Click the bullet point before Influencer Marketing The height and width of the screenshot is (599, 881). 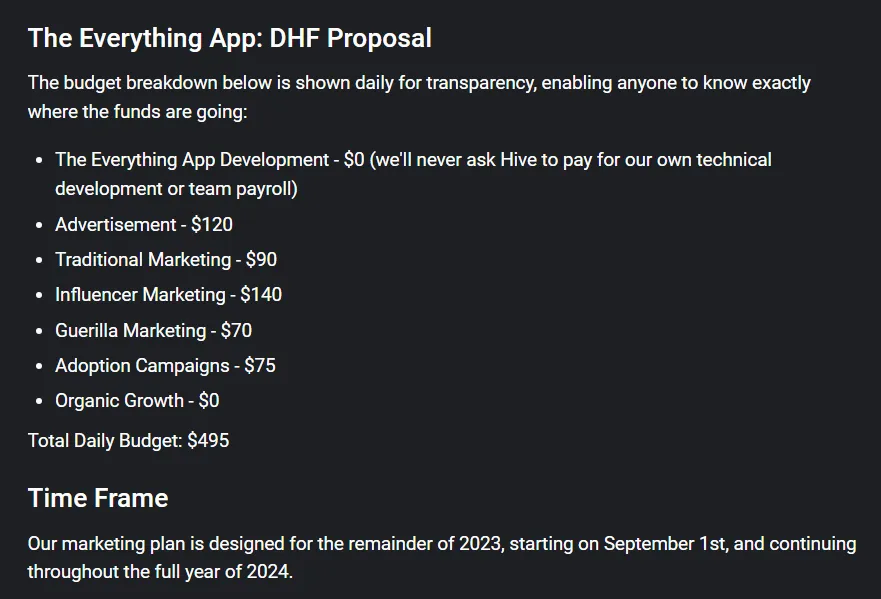(x=39, y=295)
